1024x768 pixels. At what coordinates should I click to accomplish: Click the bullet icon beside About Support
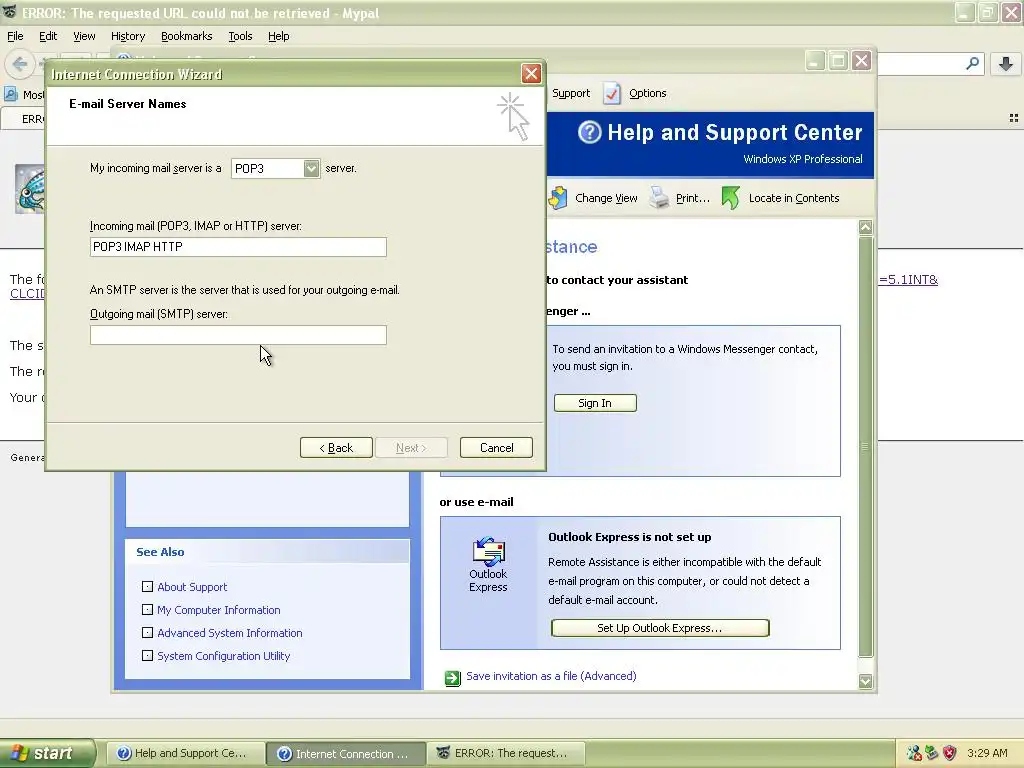148,586
